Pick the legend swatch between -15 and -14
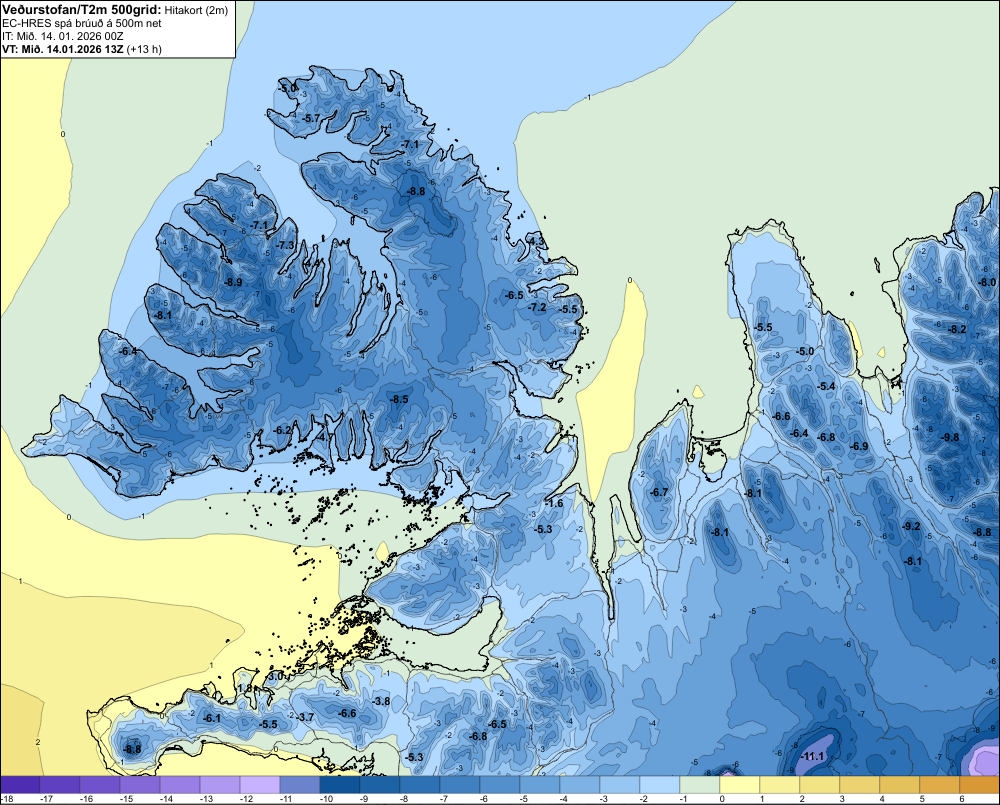This screenshot has height=805, width=1000. [140, 785]
